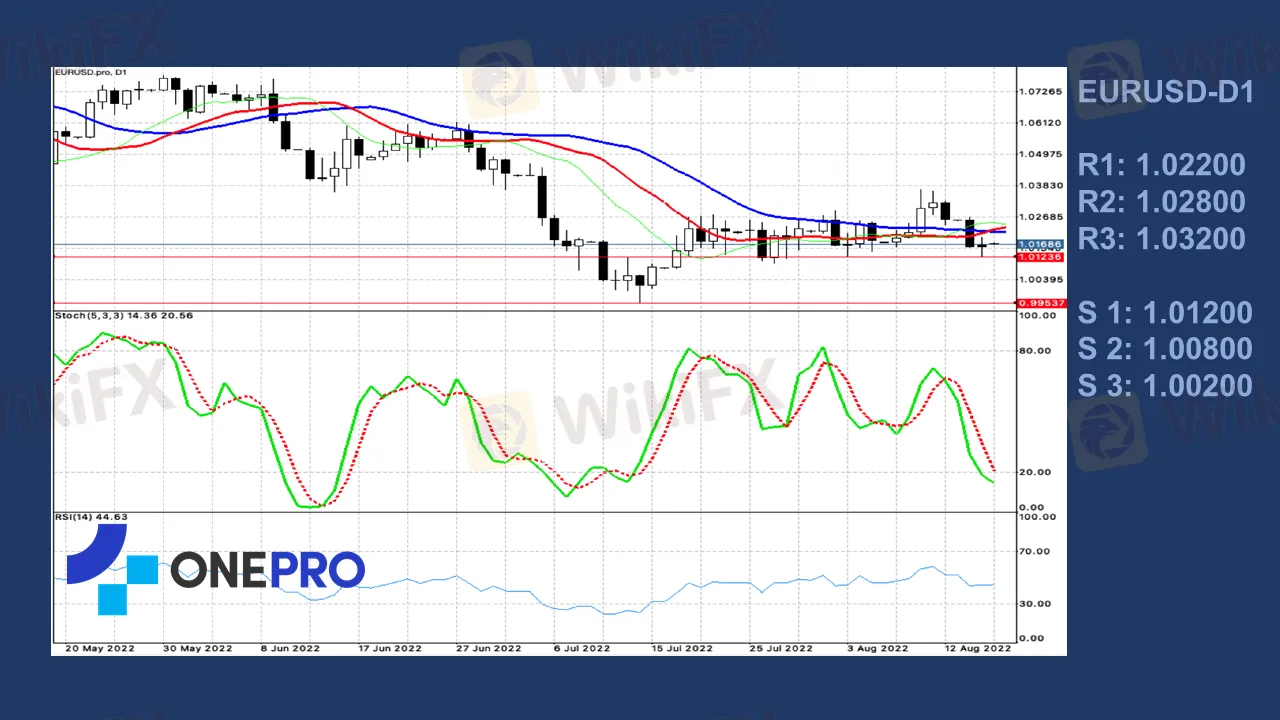This screenshot has width=1280, height=720.
Task: Click the 20.00 level on Stochastic scale
Action: 1036,472
